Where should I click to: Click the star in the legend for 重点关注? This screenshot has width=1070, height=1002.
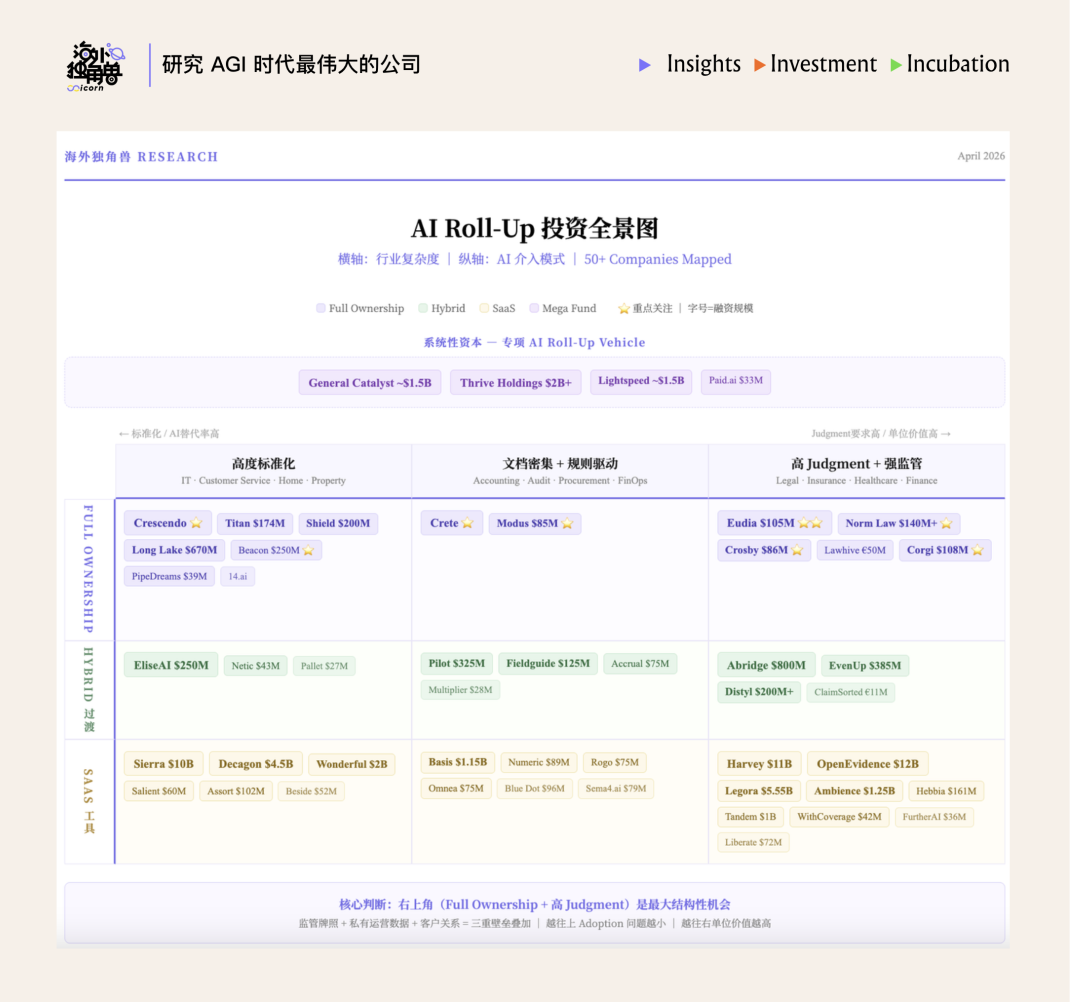click(x=623, y=309)
